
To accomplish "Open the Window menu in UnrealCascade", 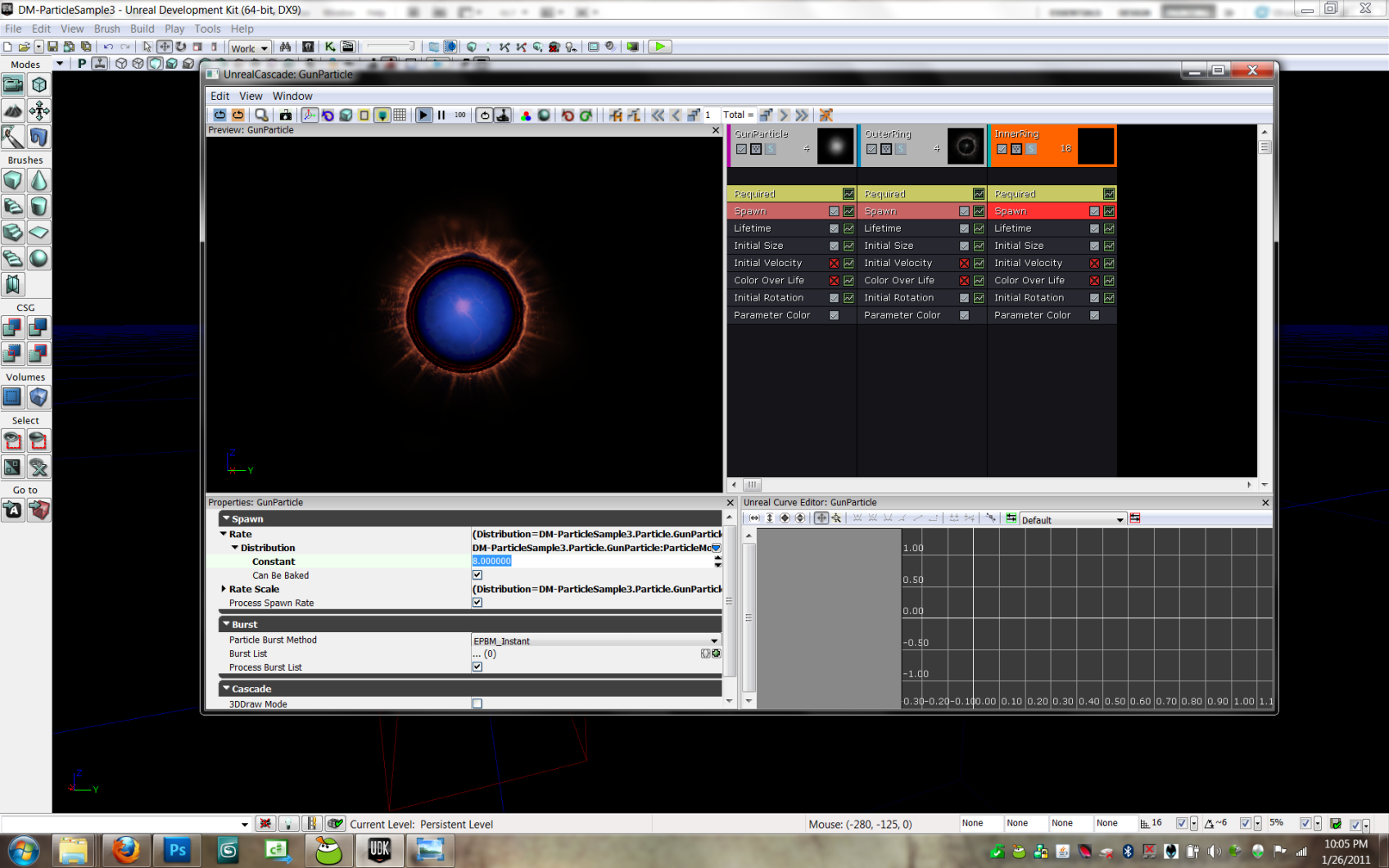I will coord(292,96).
